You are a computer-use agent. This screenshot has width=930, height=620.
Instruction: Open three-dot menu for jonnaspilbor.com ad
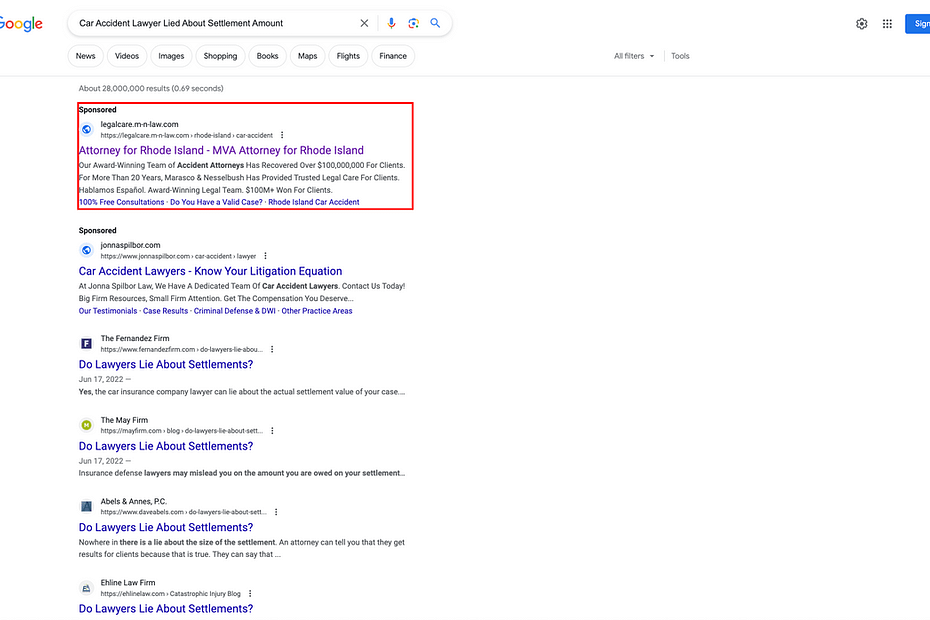[x=266, y=256]
